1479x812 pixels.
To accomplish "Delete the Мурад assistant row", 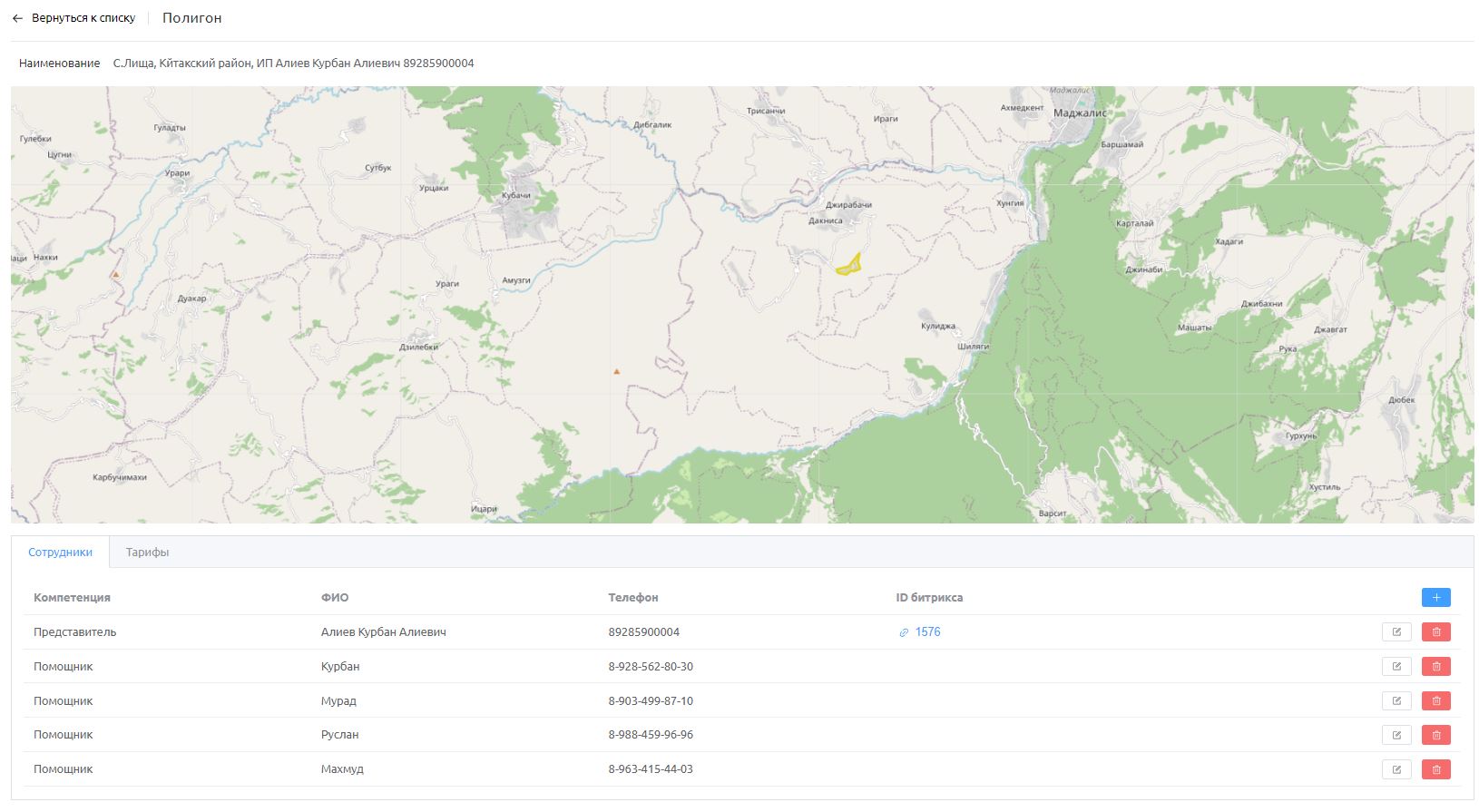I will coord(1436,700).
